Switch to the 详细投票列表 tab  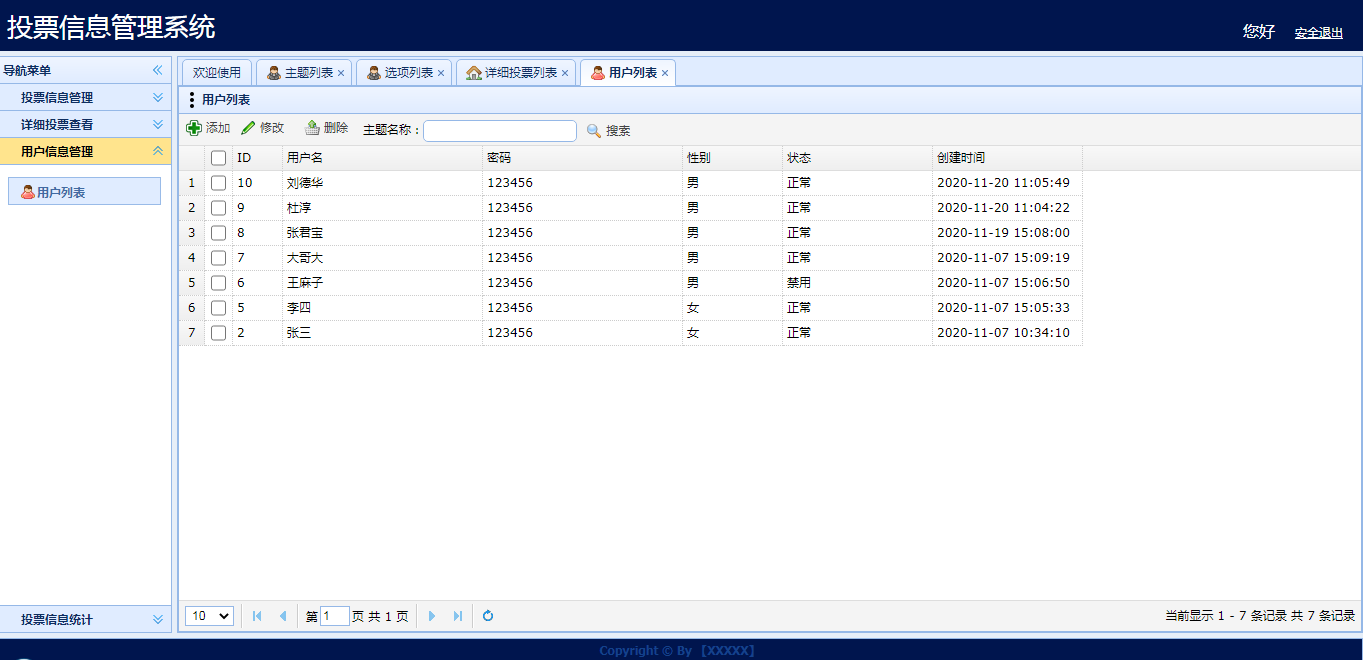[x=516, y=73]
